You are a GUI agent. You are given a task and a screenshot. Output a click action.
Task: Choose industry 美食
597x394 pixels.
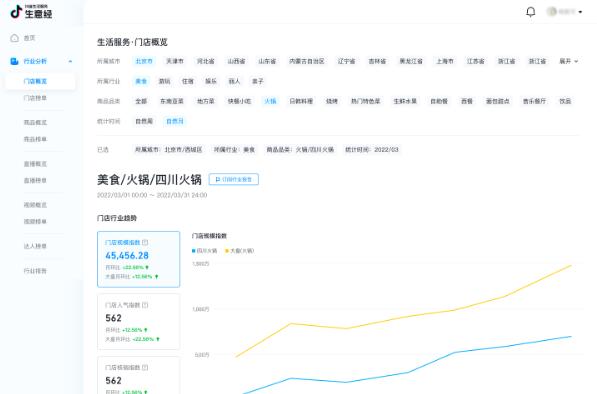coord(141,81)
